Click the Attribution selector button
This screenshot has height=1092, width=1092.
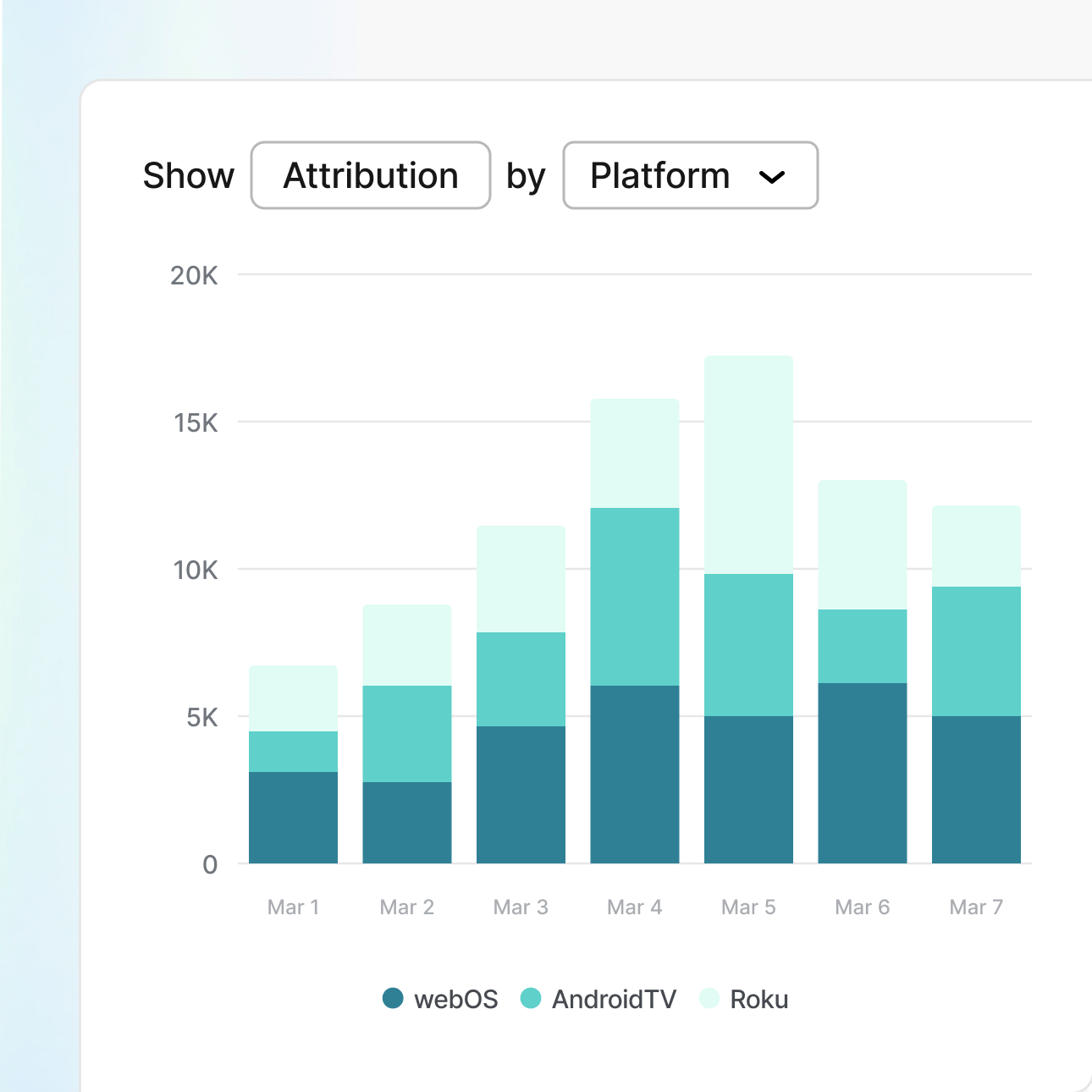(371, 175)
